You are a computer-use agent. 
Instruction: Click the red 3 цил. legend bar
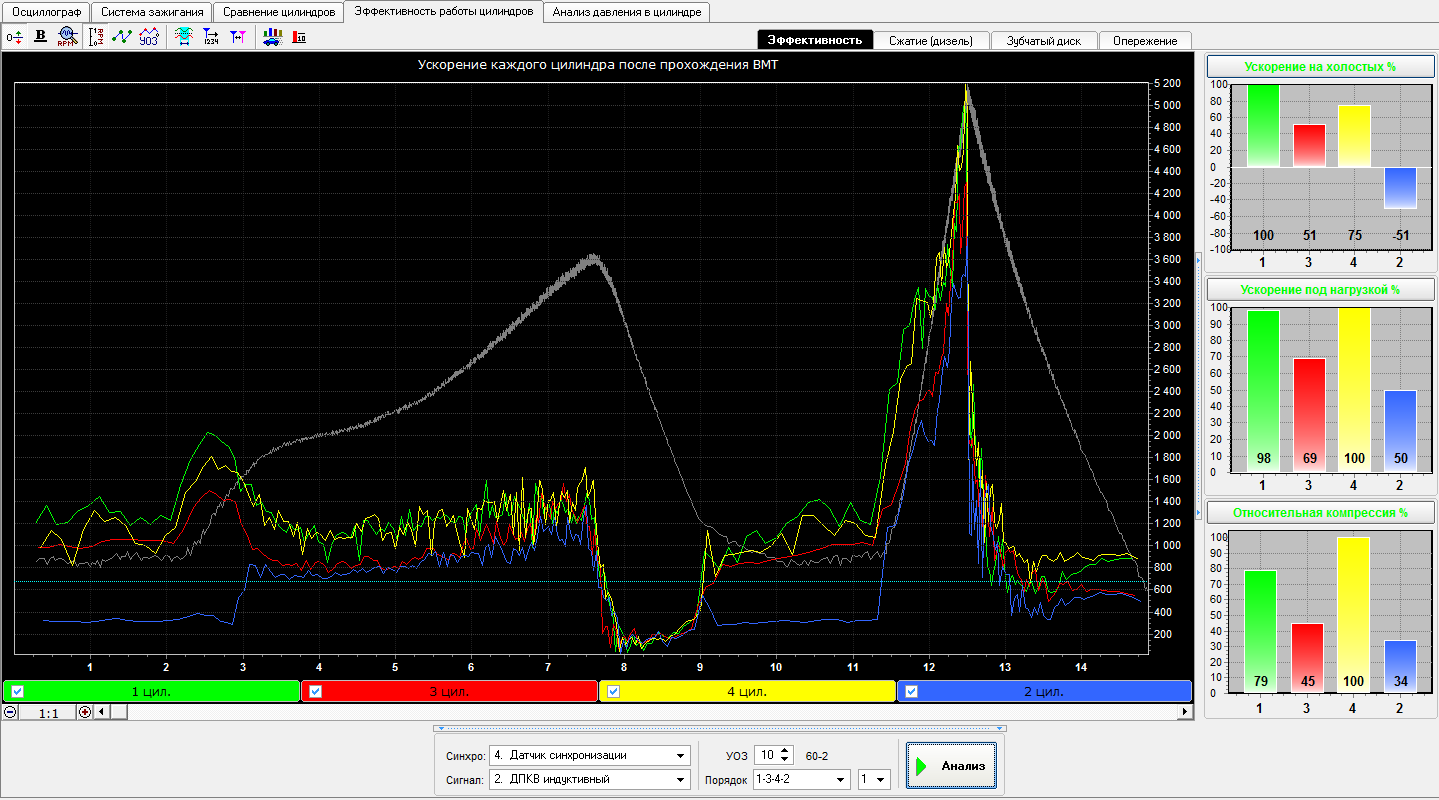click(449, 691)
